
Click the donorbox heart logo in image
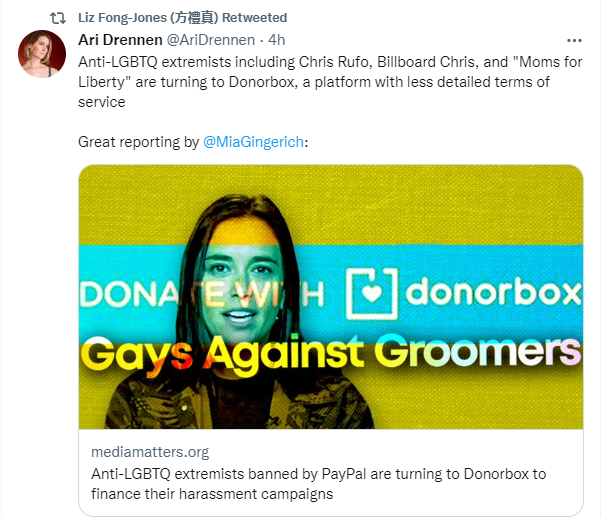coord(372,293)
